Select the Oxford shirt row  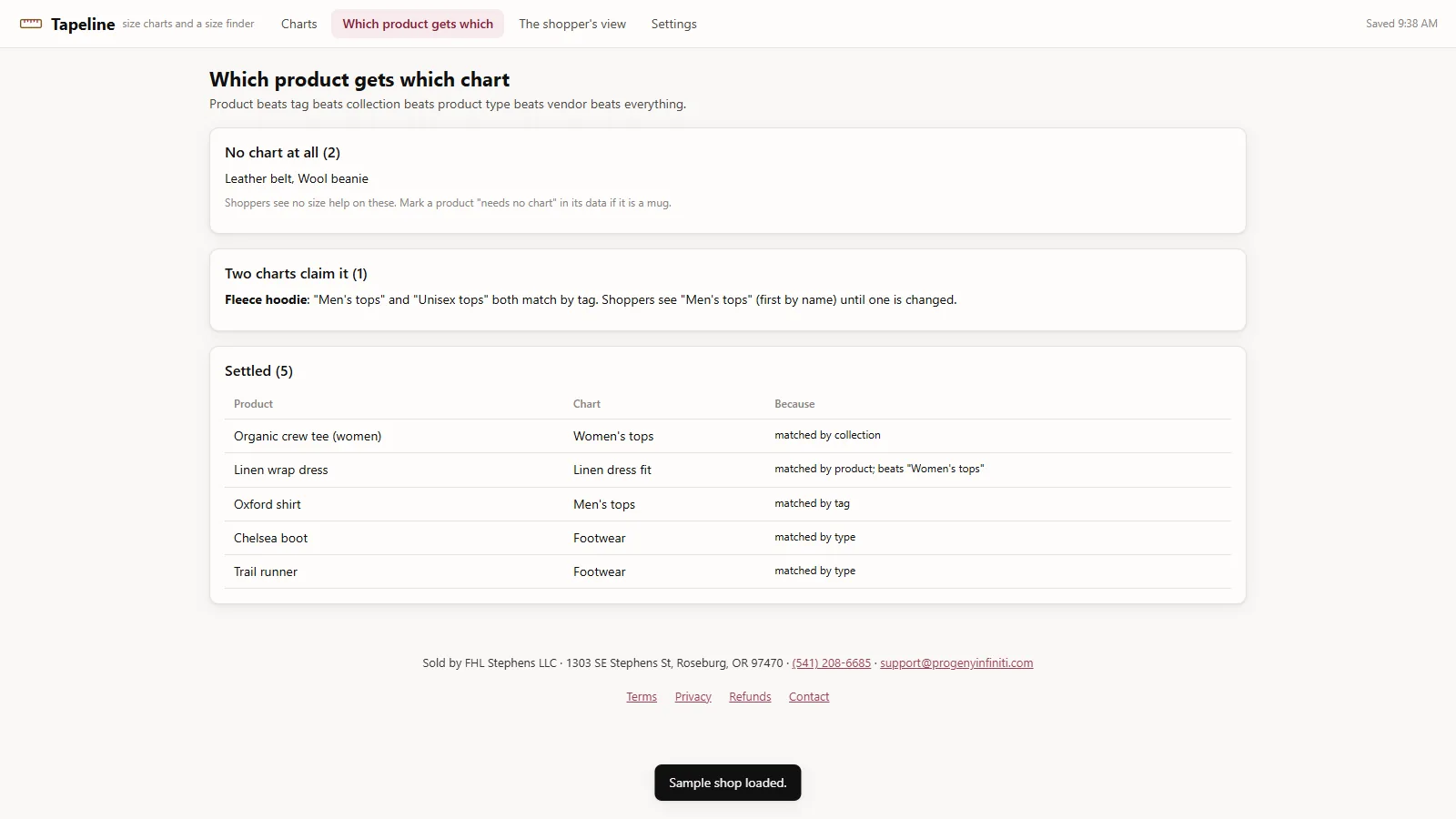point(728,504)
